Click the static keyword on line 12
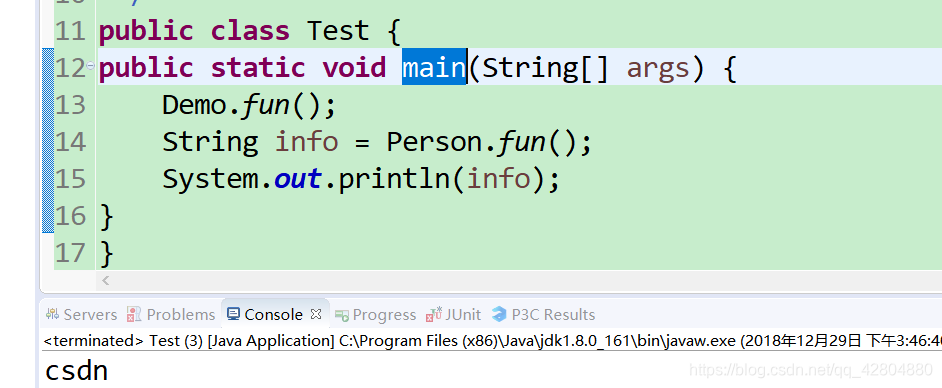This screenshot has width=942, height=388. tap(258, 67)
